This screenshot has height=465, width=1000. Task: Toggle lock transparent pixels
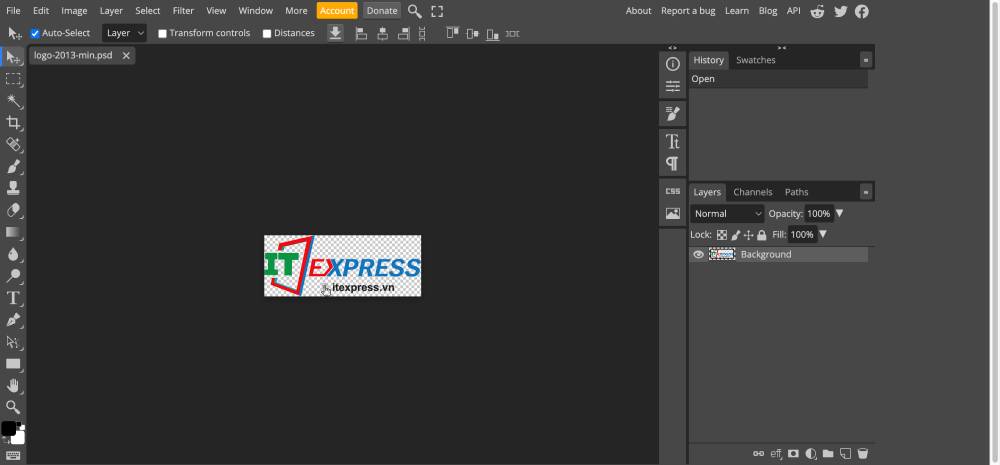tap(721, 235)
